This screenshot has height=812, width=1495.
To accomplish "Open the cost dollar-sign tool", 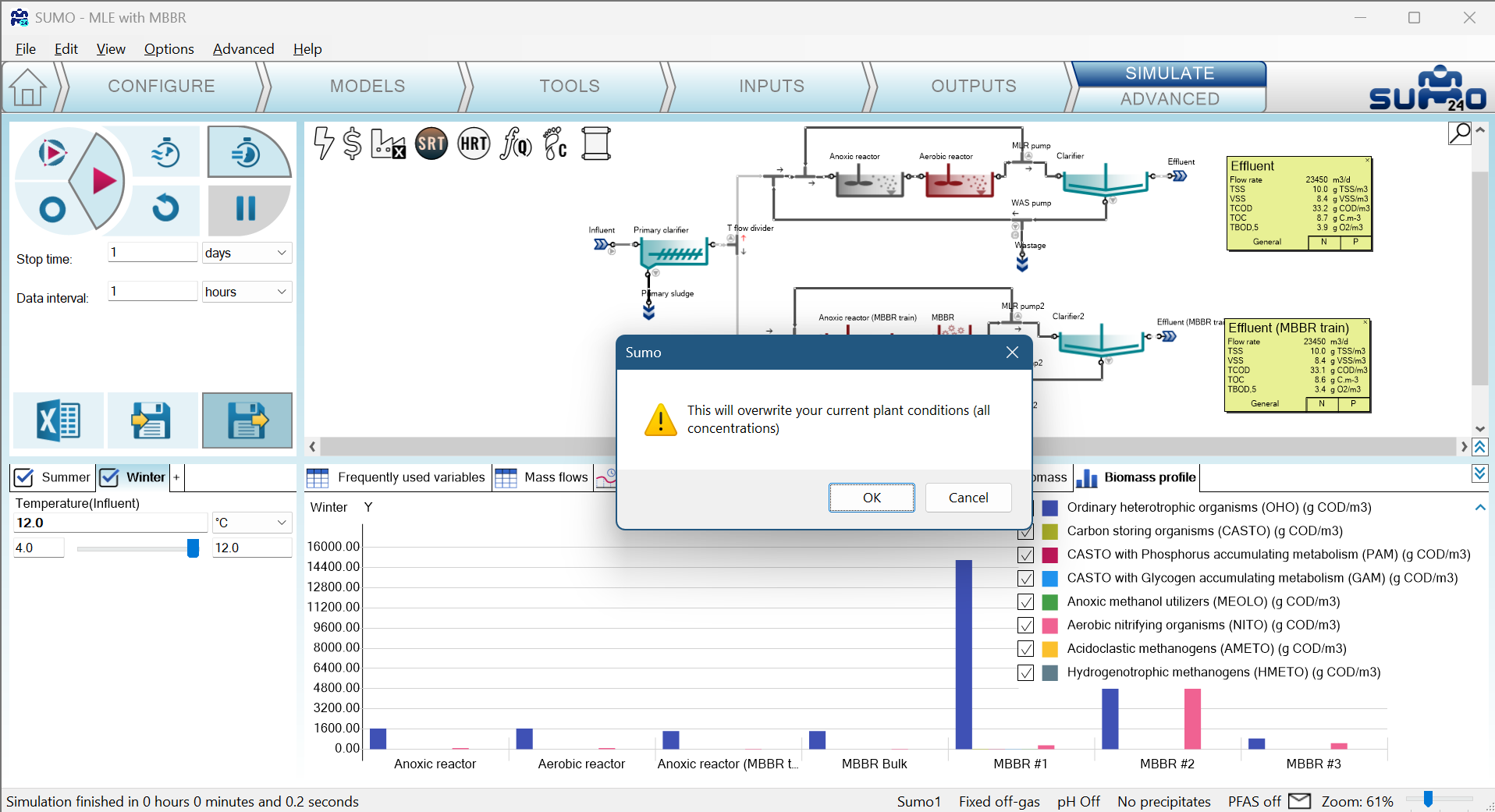I will (x=353, y=144).
